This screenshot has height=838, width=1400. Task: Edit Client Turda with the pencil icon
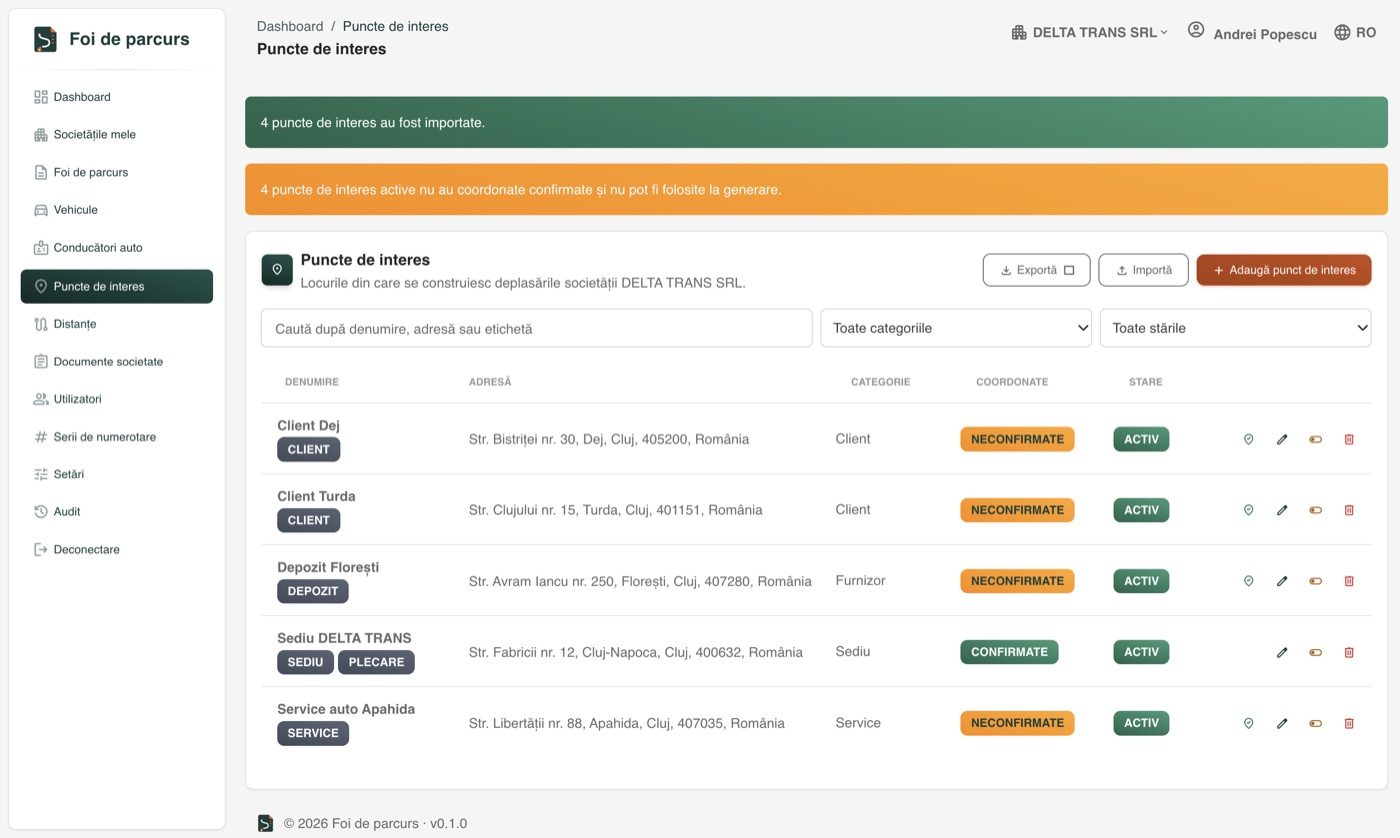(x=1282, y=510)
